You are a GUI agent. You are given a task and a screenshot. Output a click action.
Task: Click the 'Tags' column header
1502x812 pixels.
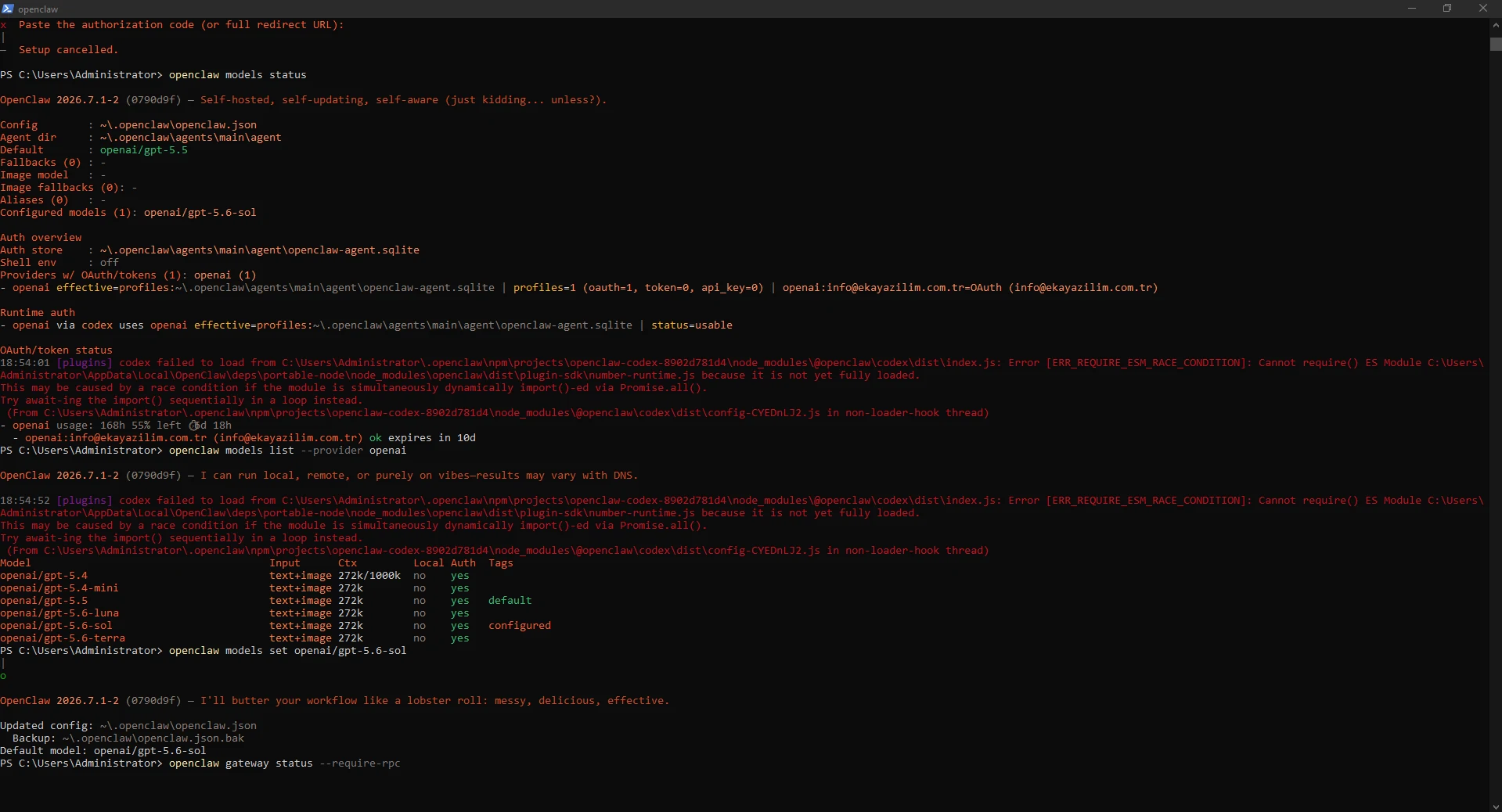coord(501,563)
